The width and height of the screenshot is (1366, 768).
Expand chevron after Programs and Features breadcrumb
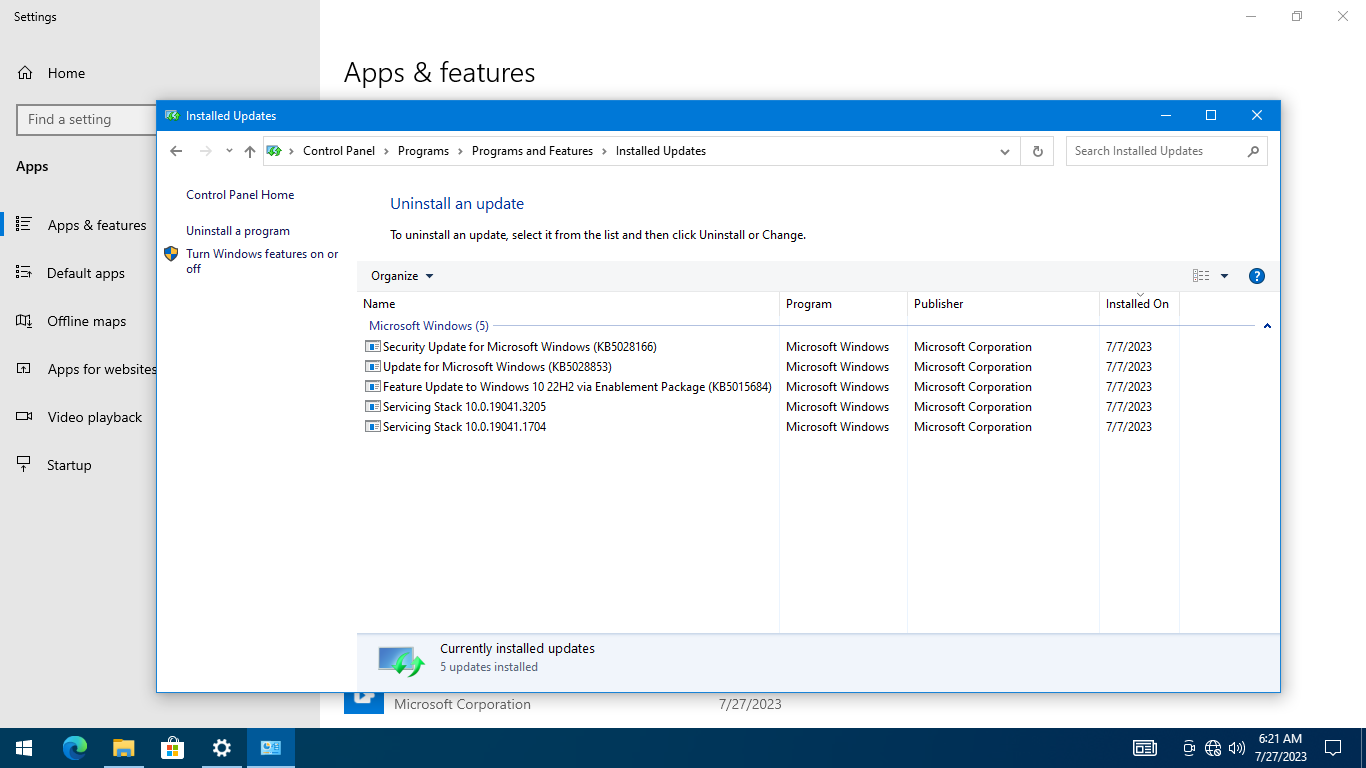pos(604,151)
